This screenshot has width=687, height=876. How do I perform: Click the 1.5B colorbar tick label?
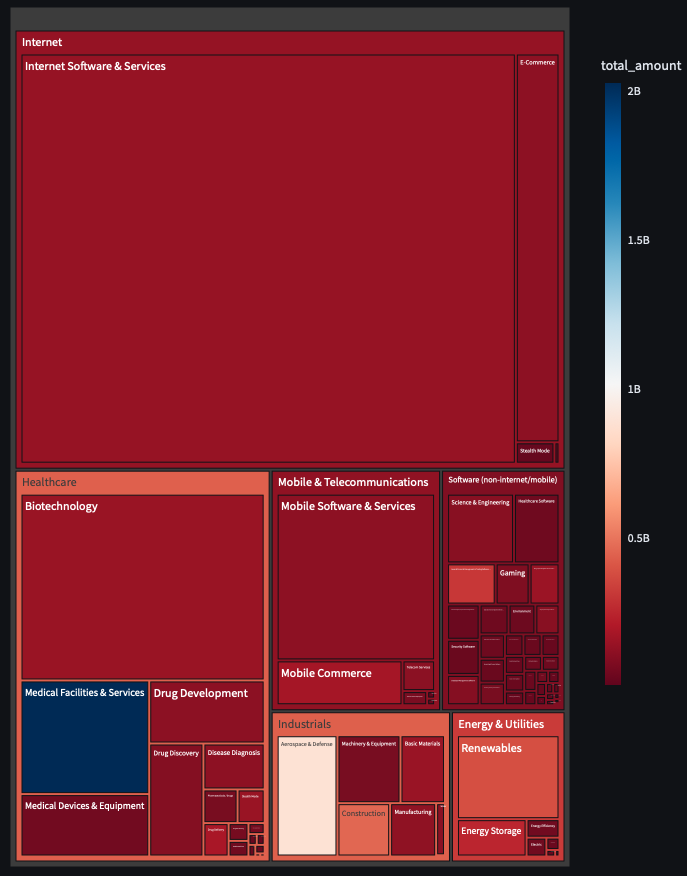(x=638, y=240)
